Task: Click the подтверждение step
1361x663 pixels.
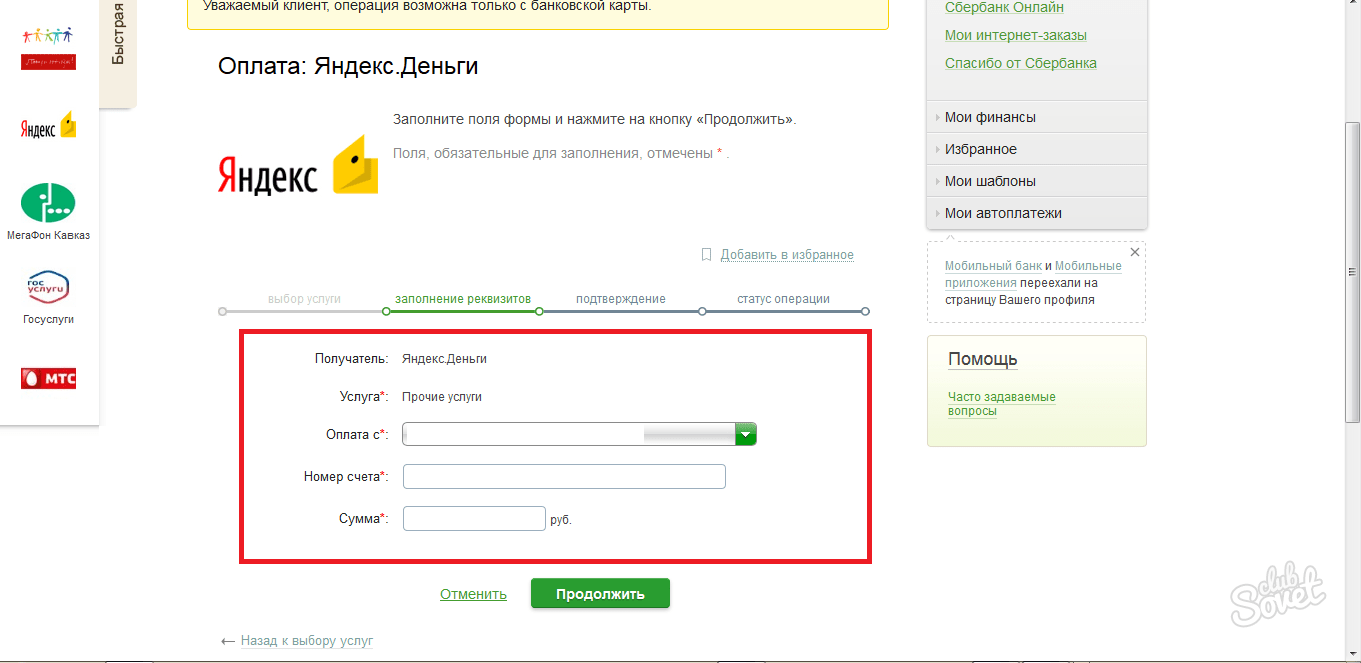Action: [x=621, y=299]
